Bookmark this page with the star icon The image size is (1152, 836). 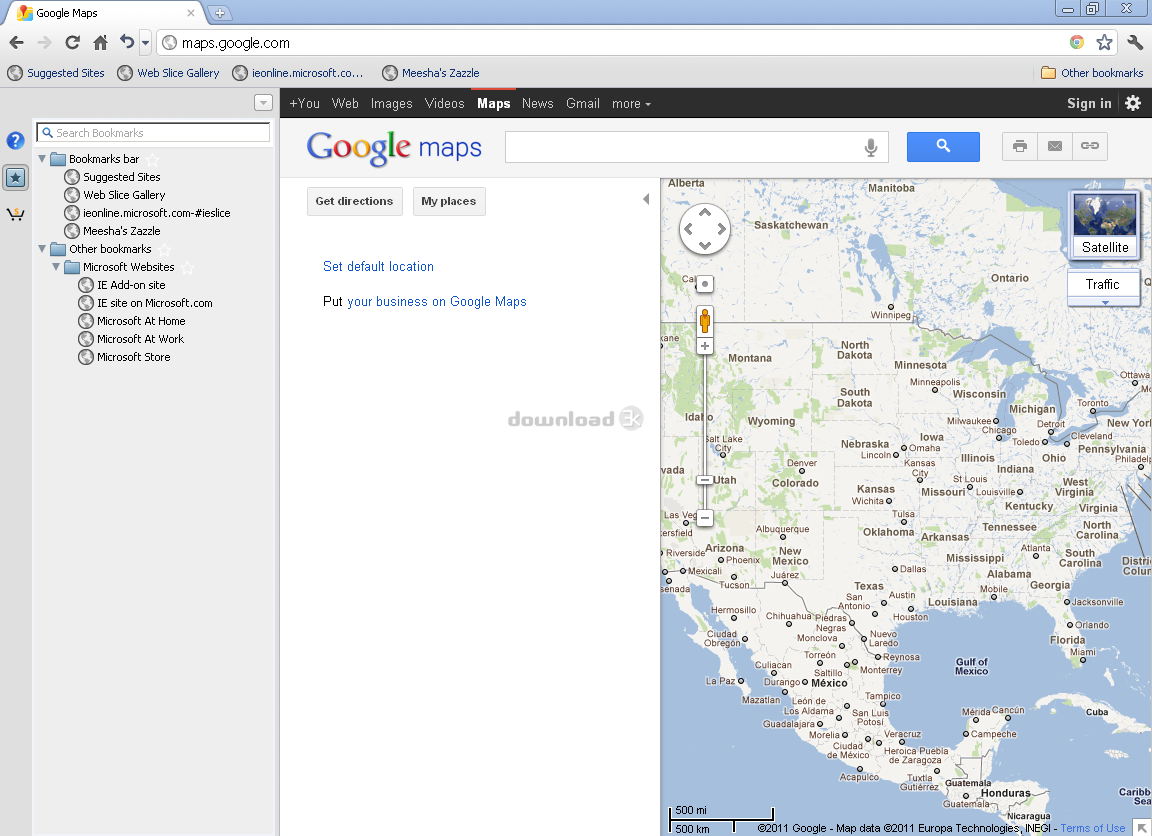(1104, 43)
